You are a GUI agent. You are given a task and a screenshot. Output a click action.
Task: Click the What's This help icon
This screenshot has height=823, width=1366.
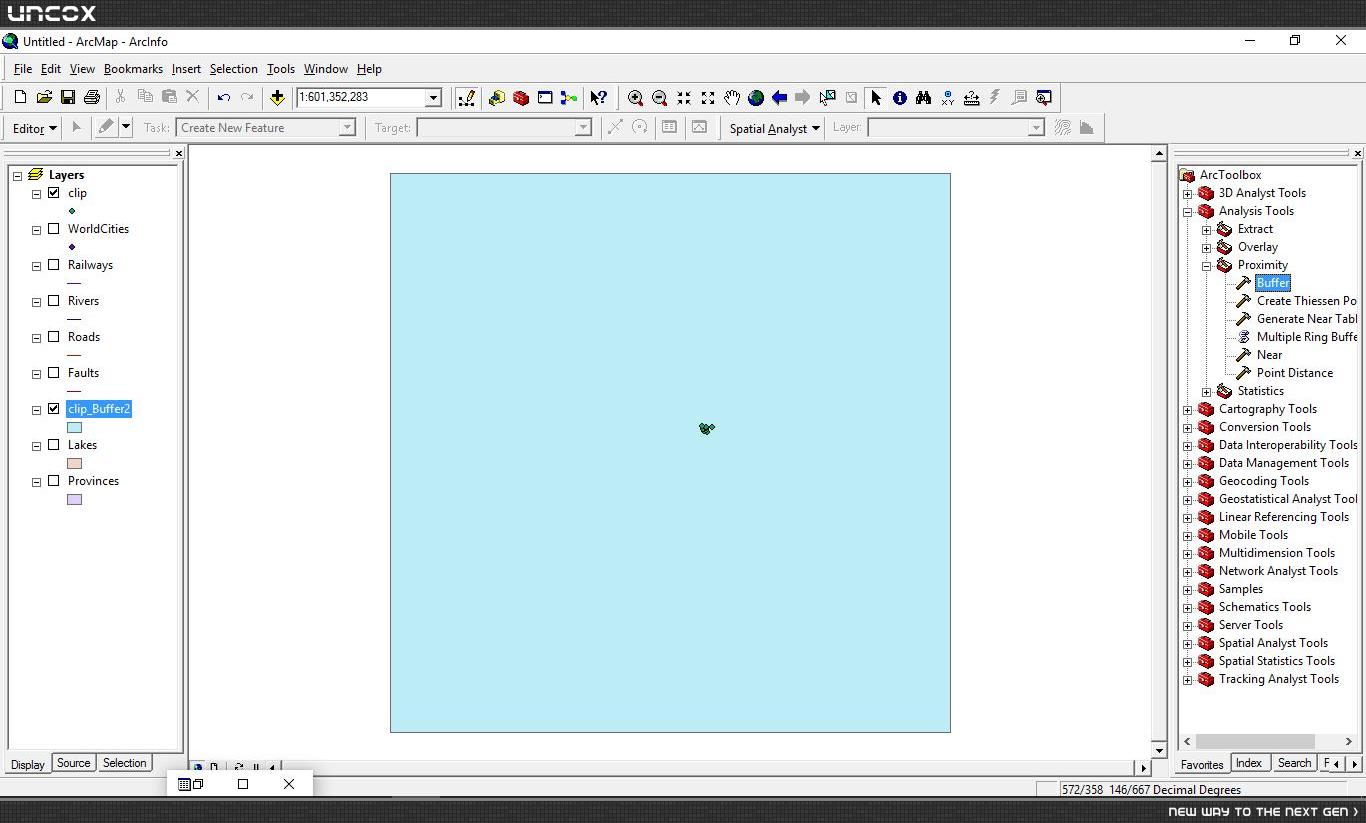pos(598,97)
